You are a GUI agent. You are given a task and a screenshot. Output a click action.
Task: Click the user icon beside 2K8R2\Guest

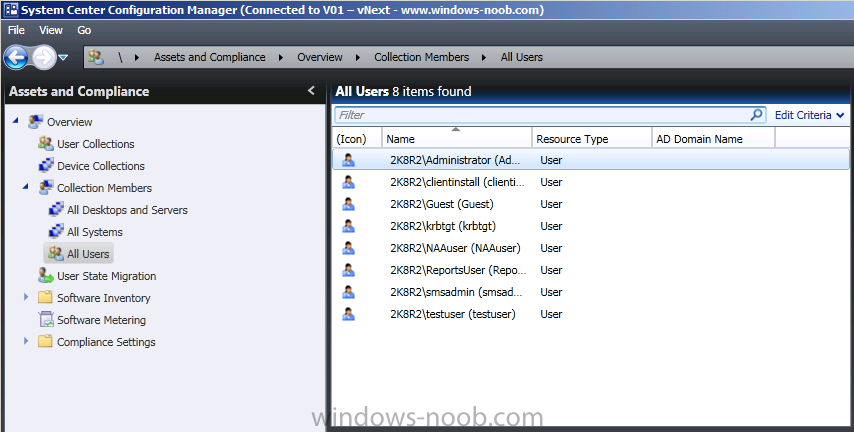click(x=349, y=204)
